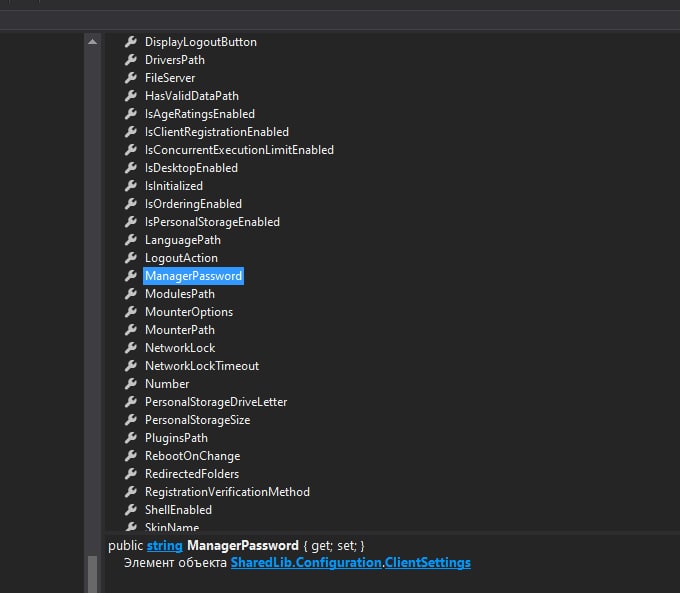
Task: Select the RebootOnChange property
Action: (x=193, y=456)
